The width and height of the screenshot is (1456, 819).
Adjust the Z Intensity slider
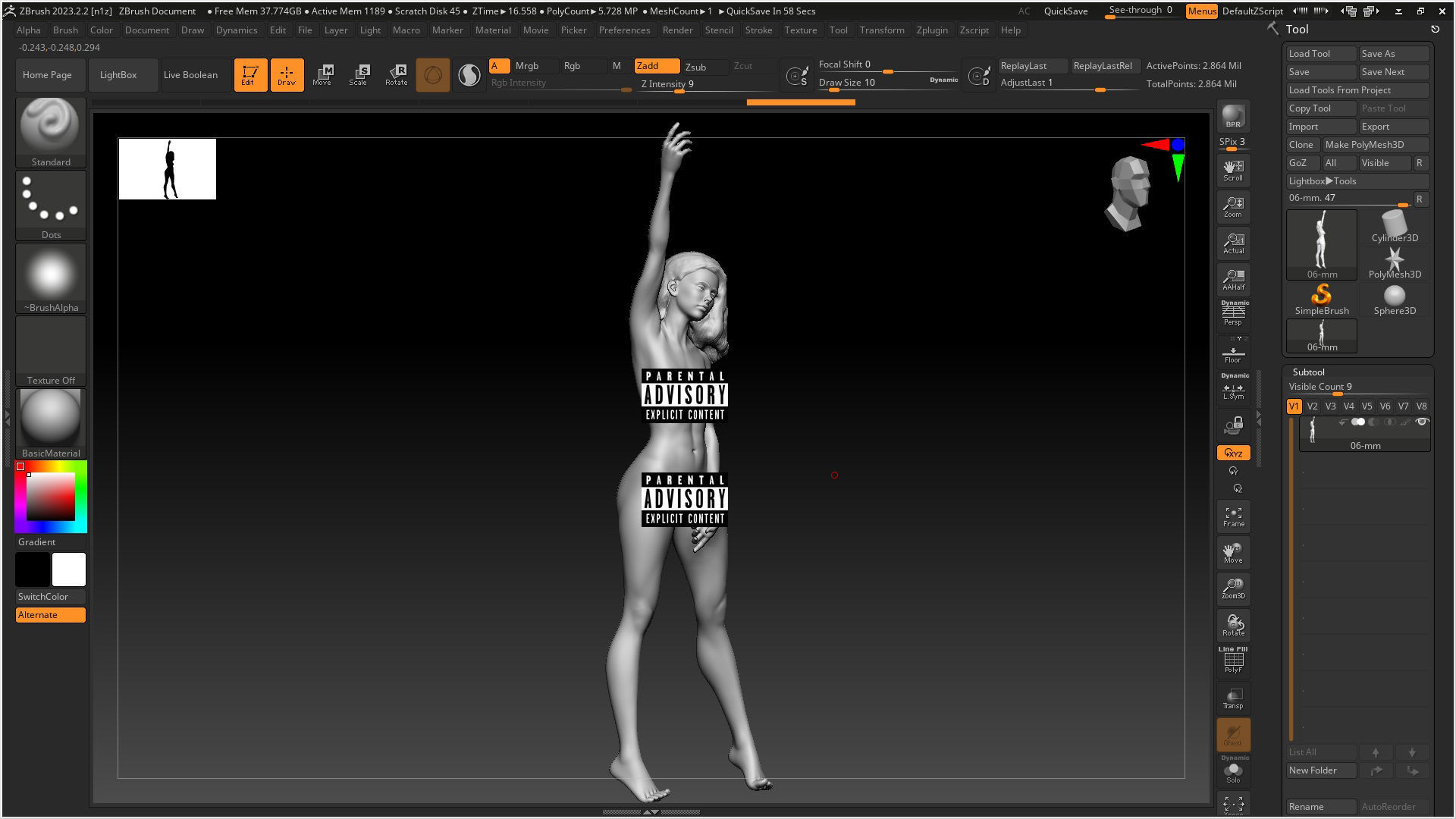pyautogui.click(x=707, y=84)
